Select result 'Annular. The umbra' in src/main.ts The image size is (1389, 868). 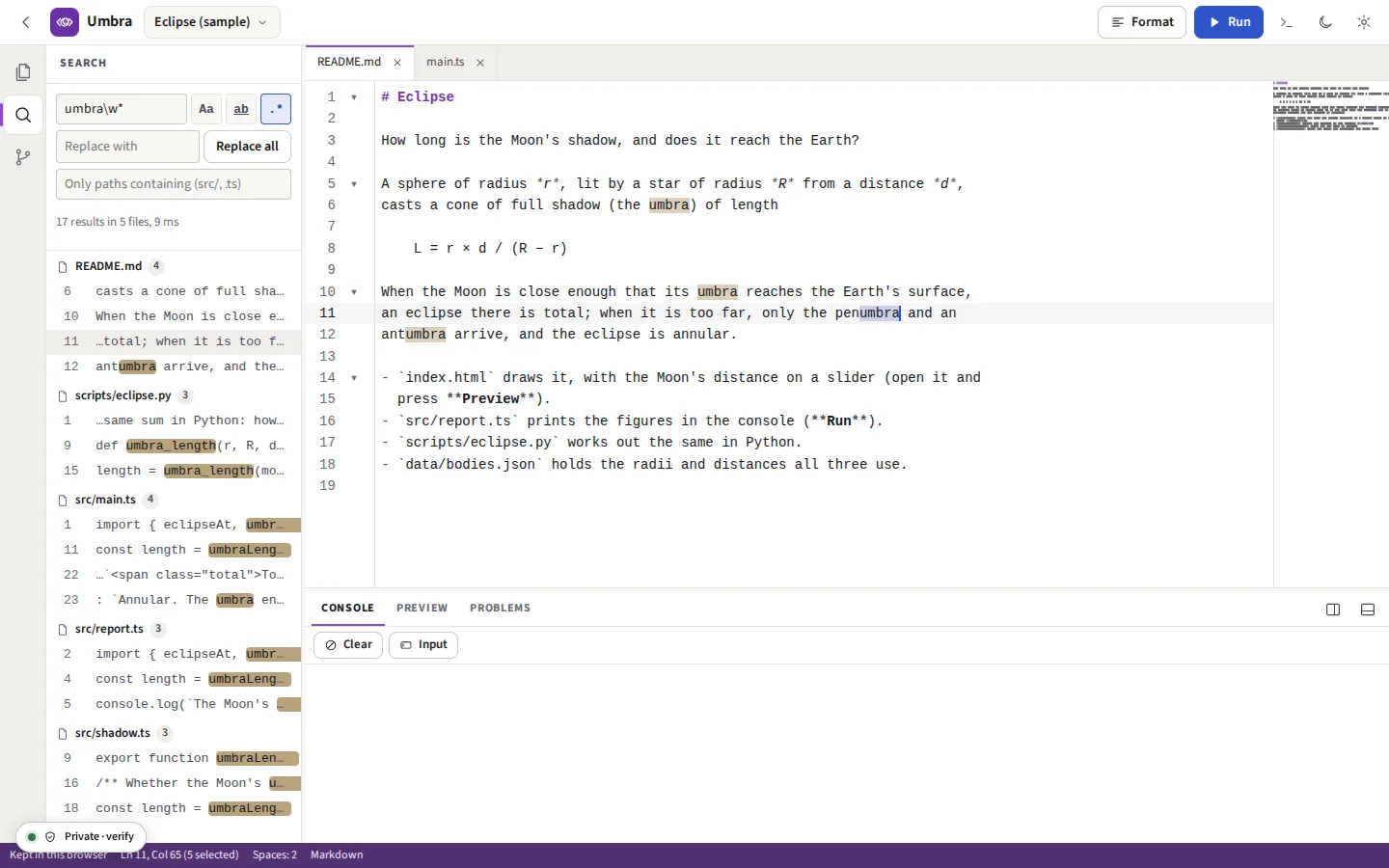174,600
